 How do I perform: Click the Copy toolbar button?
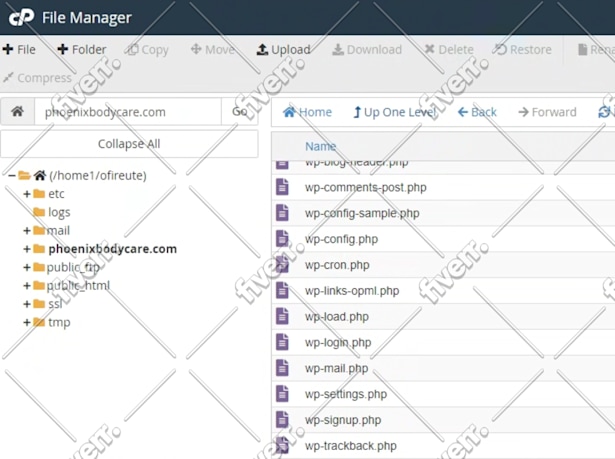148,49
